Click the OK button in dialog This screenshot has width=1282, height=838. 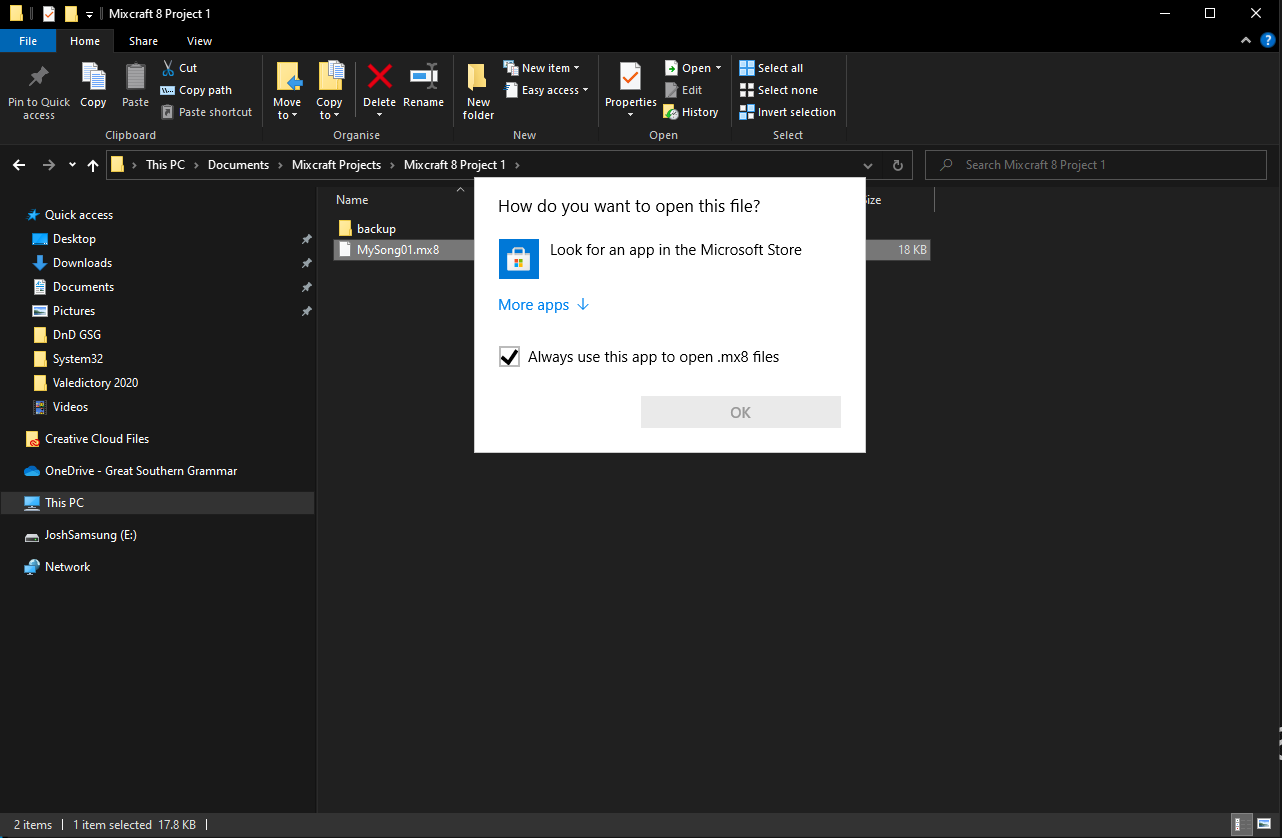(x=741, y=412)
